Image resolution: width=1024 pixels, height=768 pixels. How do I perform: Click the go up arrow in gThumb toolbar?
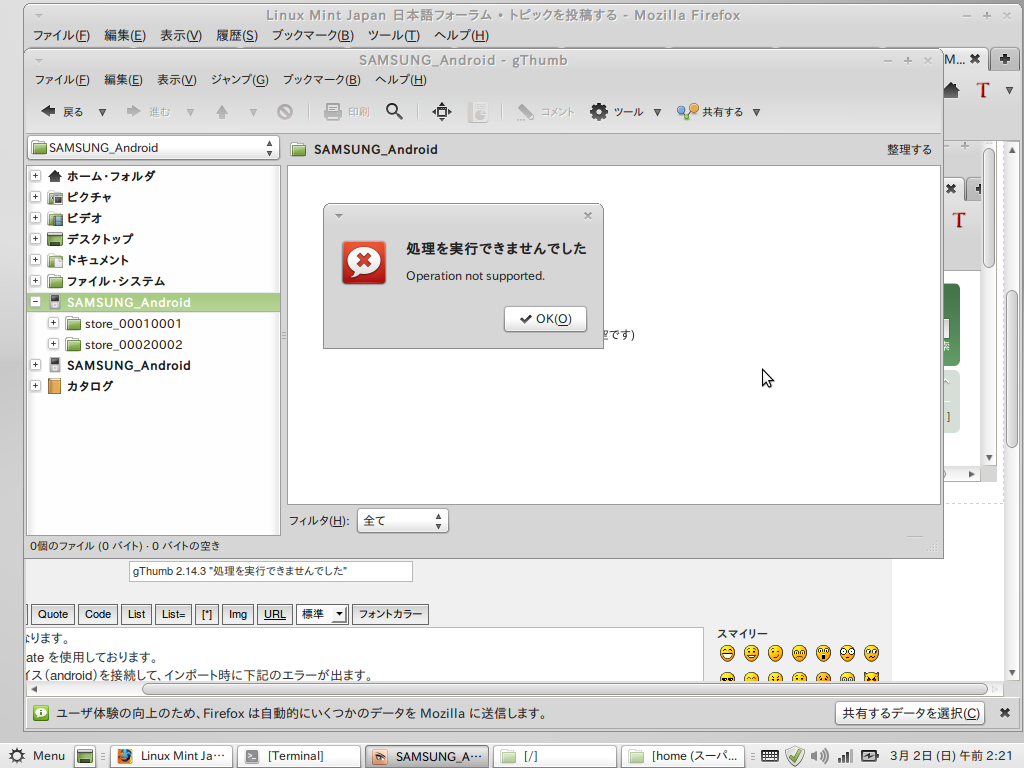[x=222, y=112]
